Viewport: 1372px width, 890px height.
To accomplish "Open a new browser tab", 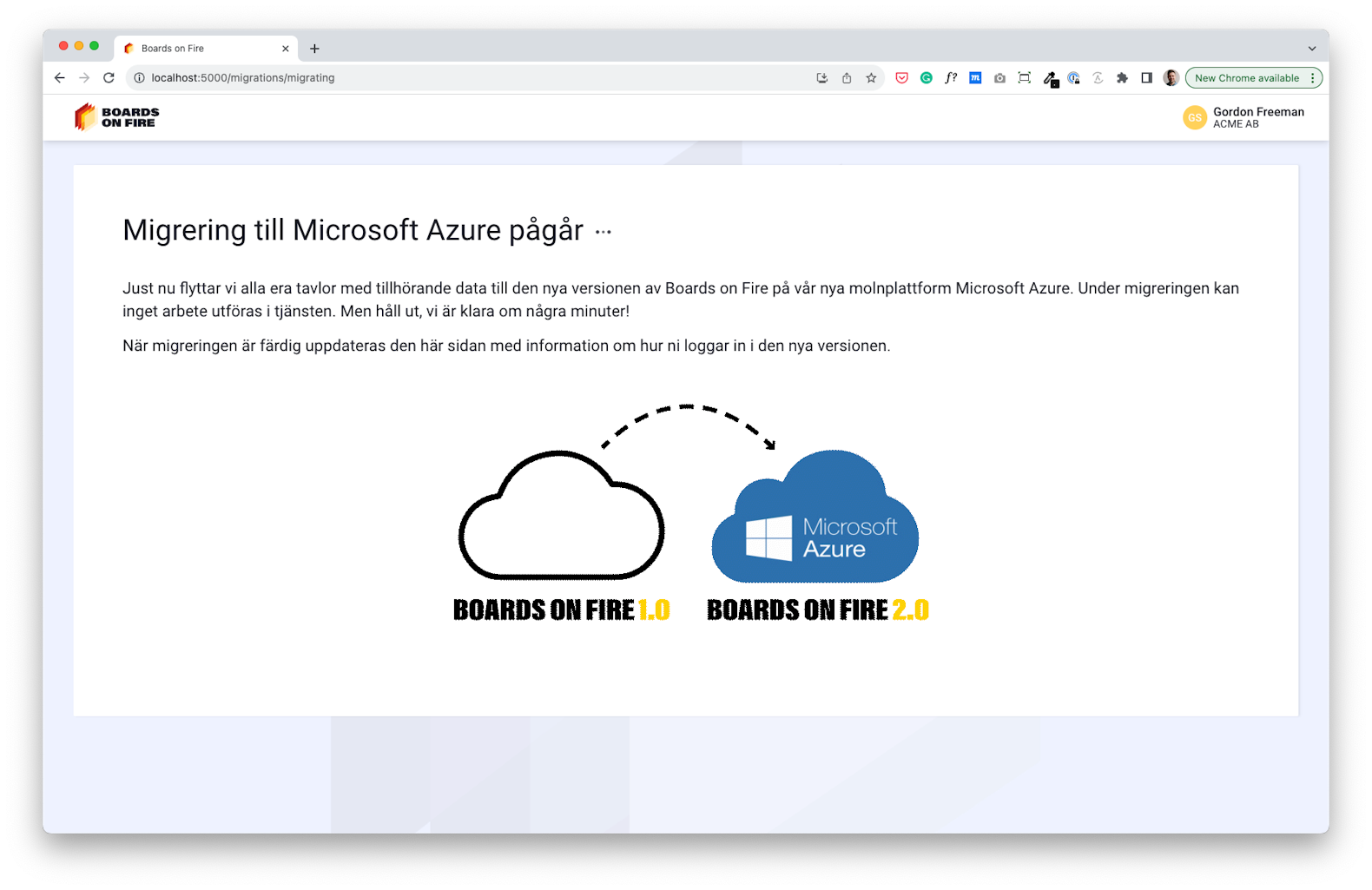I will (314, 49).
